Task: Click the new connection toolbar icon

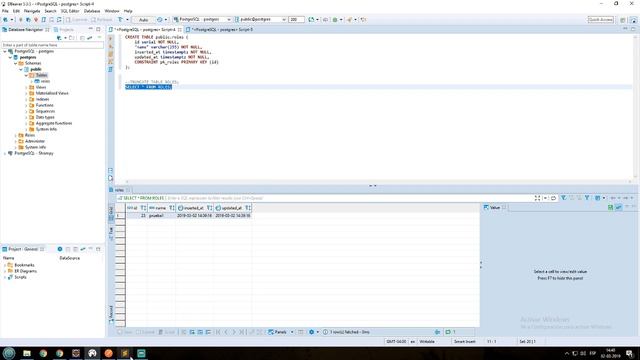Action: pos(5,20)
